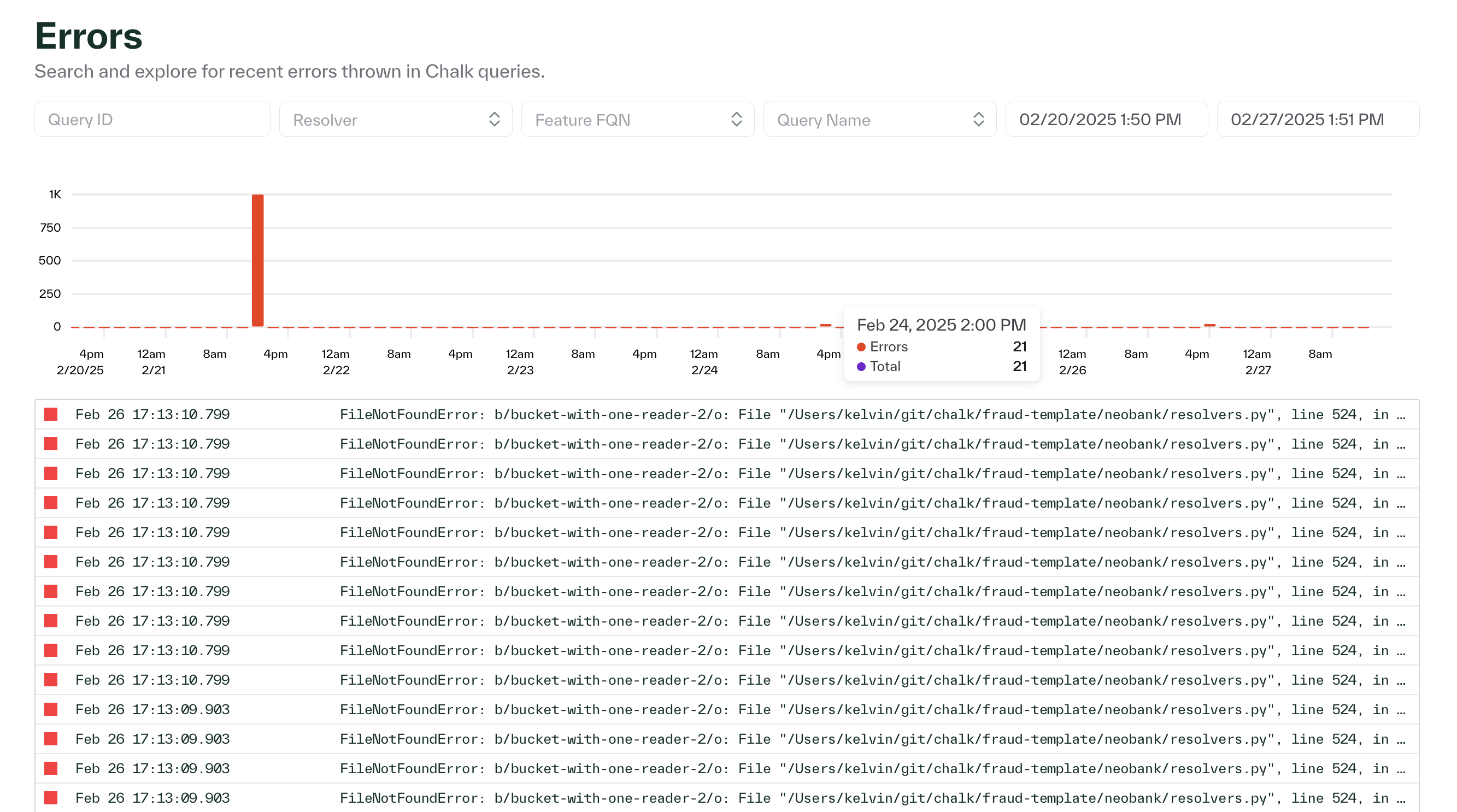Click the tall red error spike bar
The width and height of the screenshot is (1457, 812).
[x=257, y=260]
